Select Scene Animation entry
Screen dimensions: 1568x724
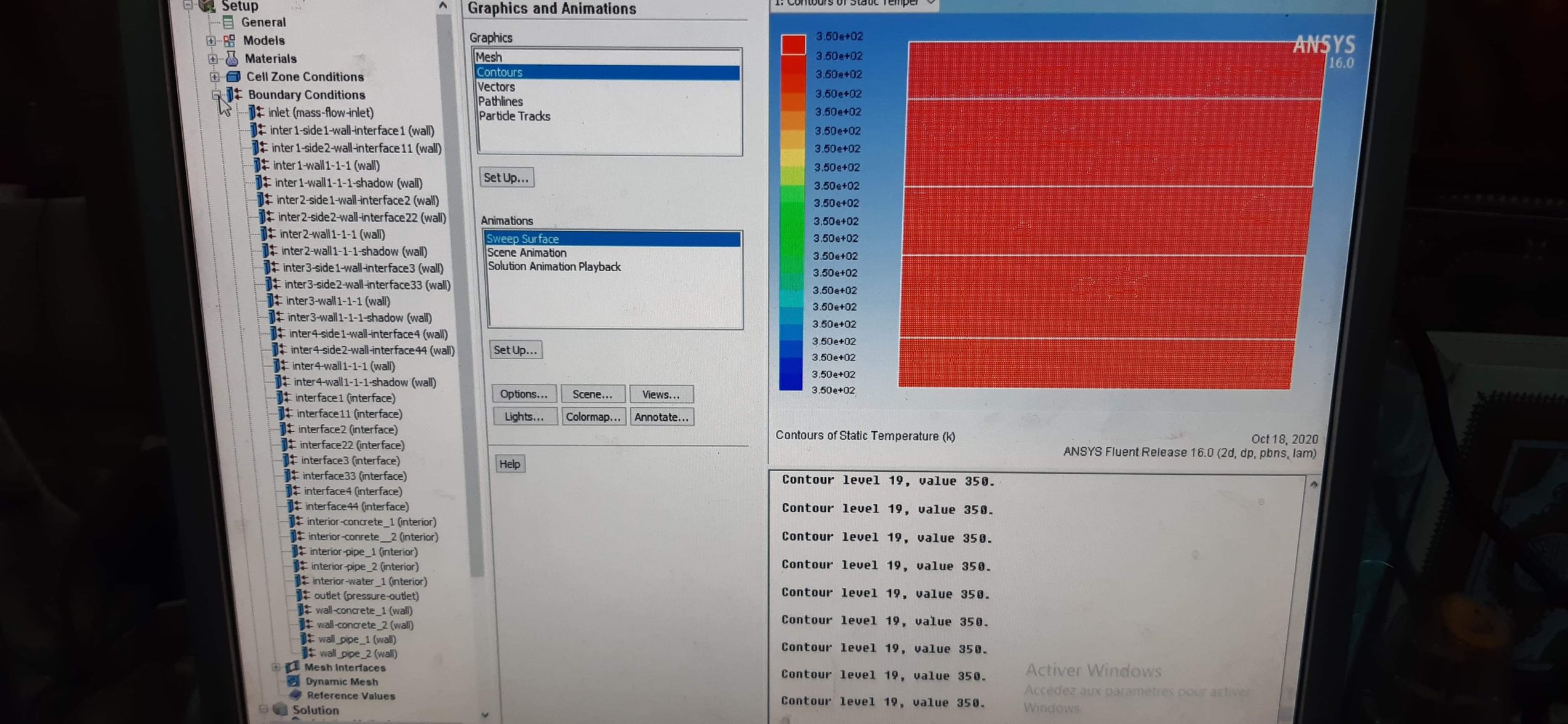tap(613, 253)
